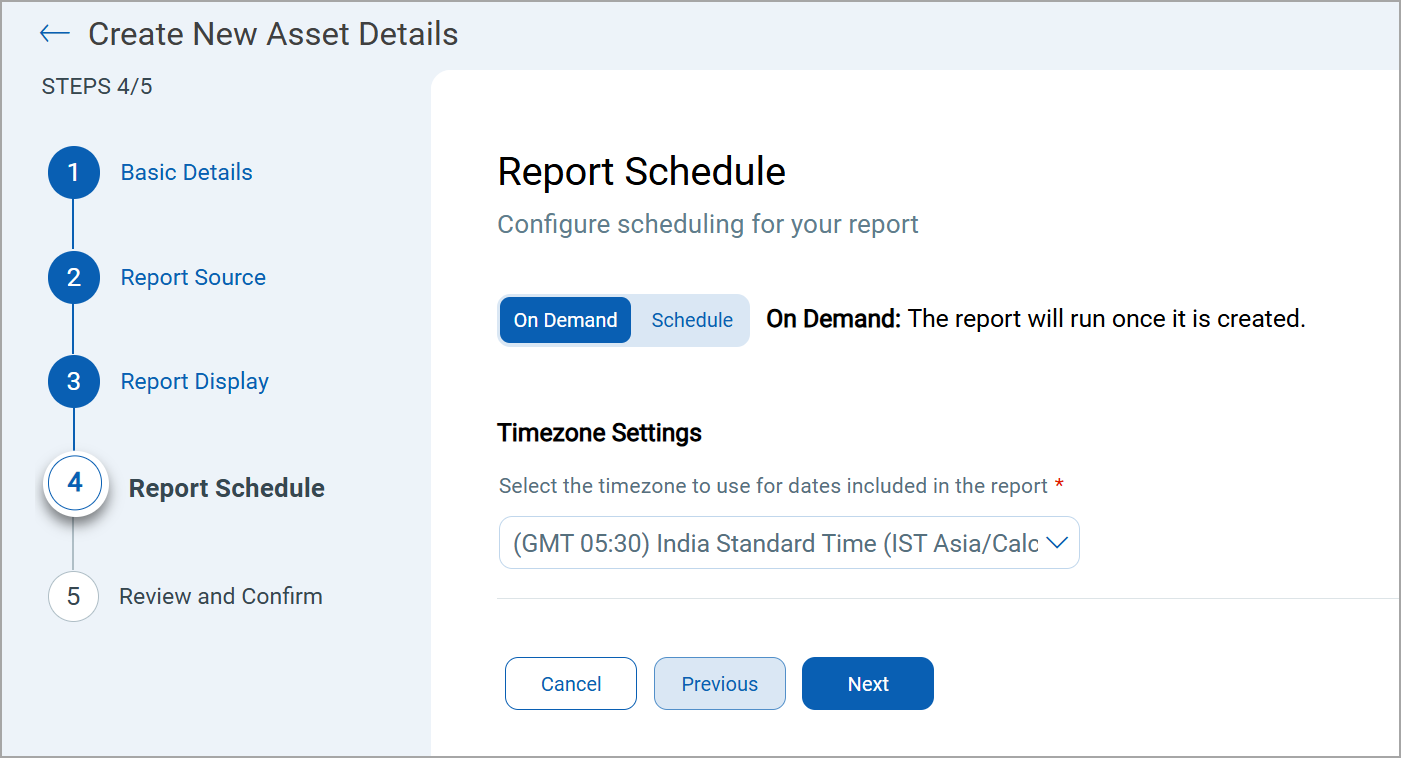
Task: Click the step 4 circle icon
Action: coord(75,484)
